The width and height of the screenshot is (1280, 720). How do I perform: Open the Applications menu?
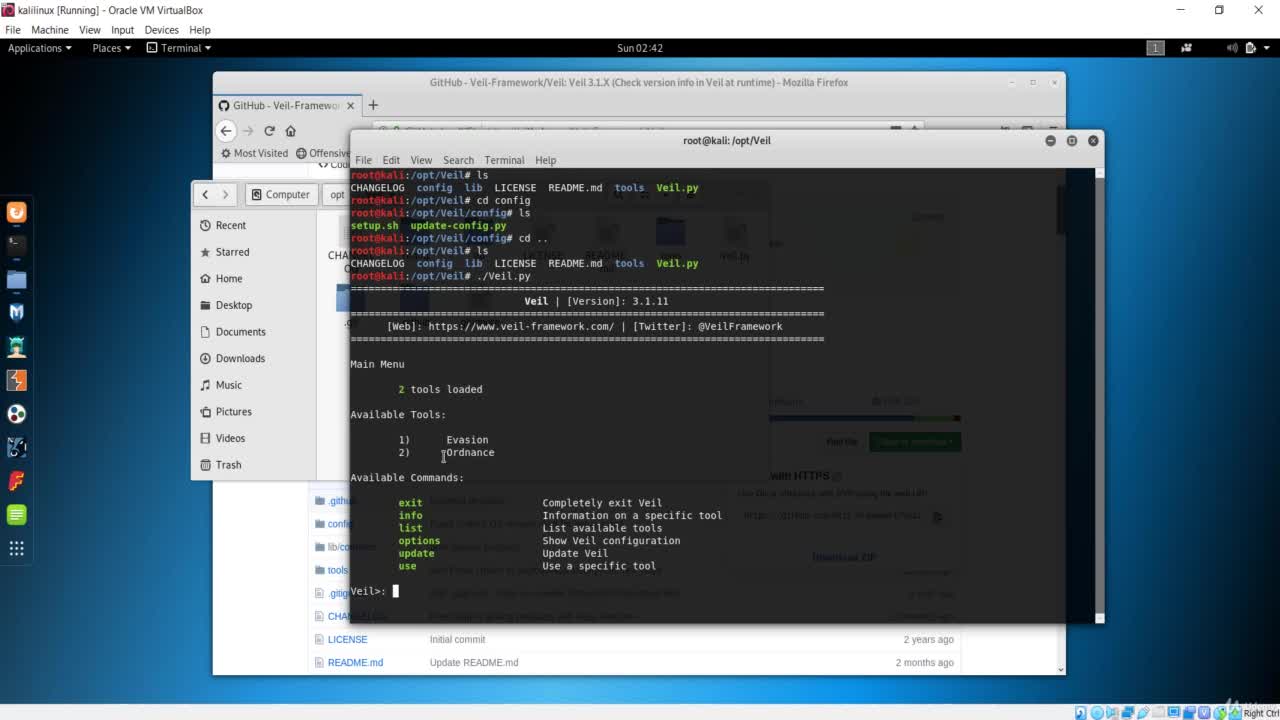(x=39, y=48)
